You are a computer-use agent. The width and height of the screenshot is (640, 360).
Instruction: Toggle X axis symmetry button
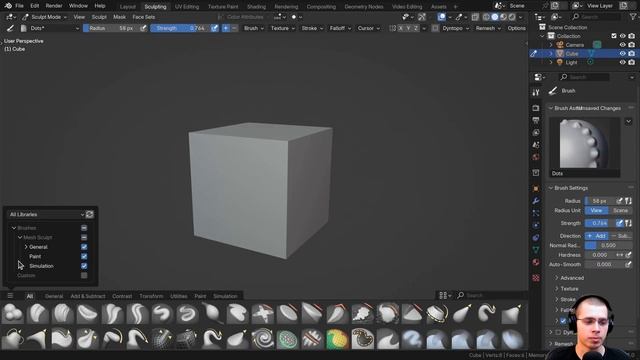tap(400, 28)
